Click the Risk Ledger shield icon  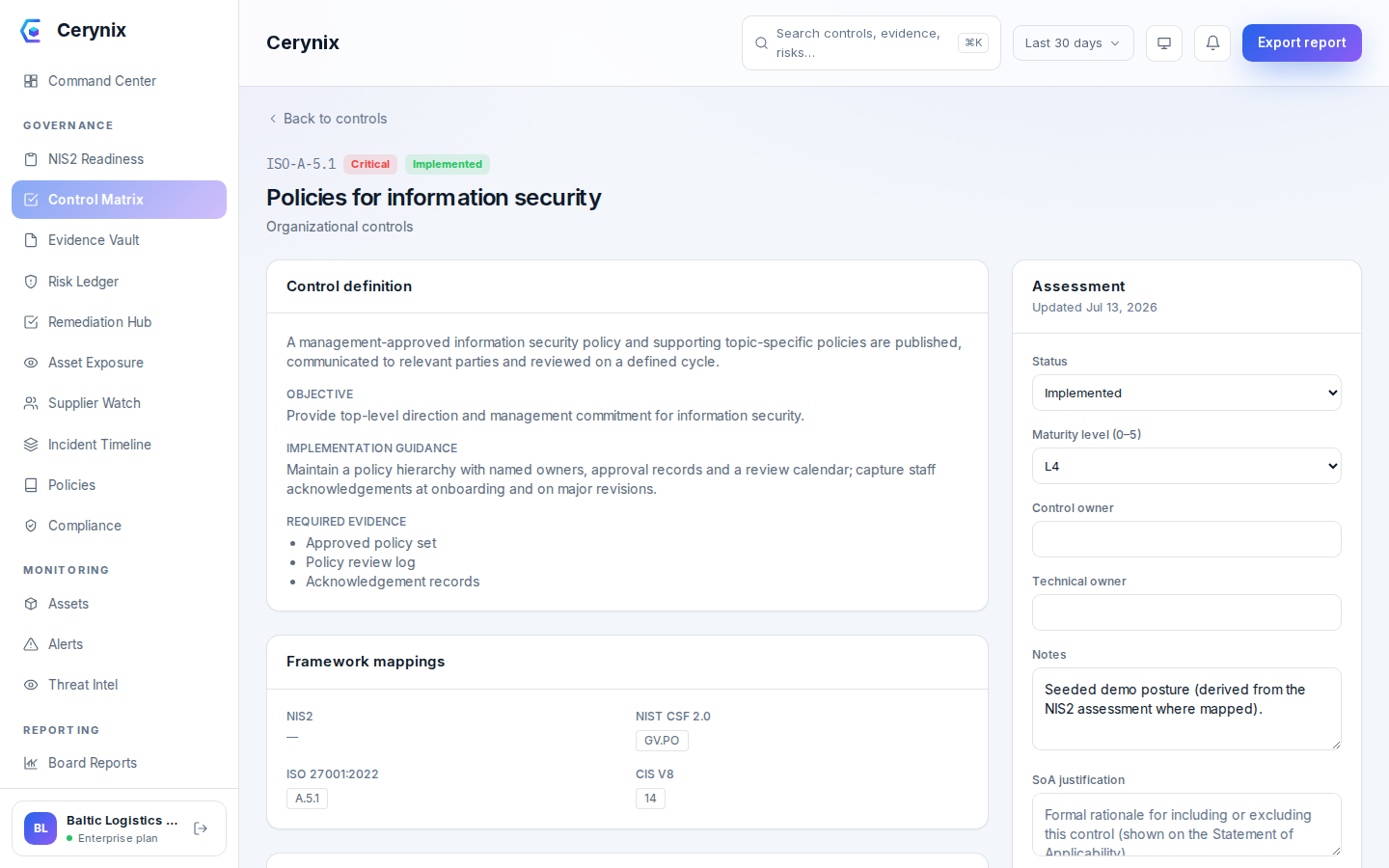tap(31, 282)
